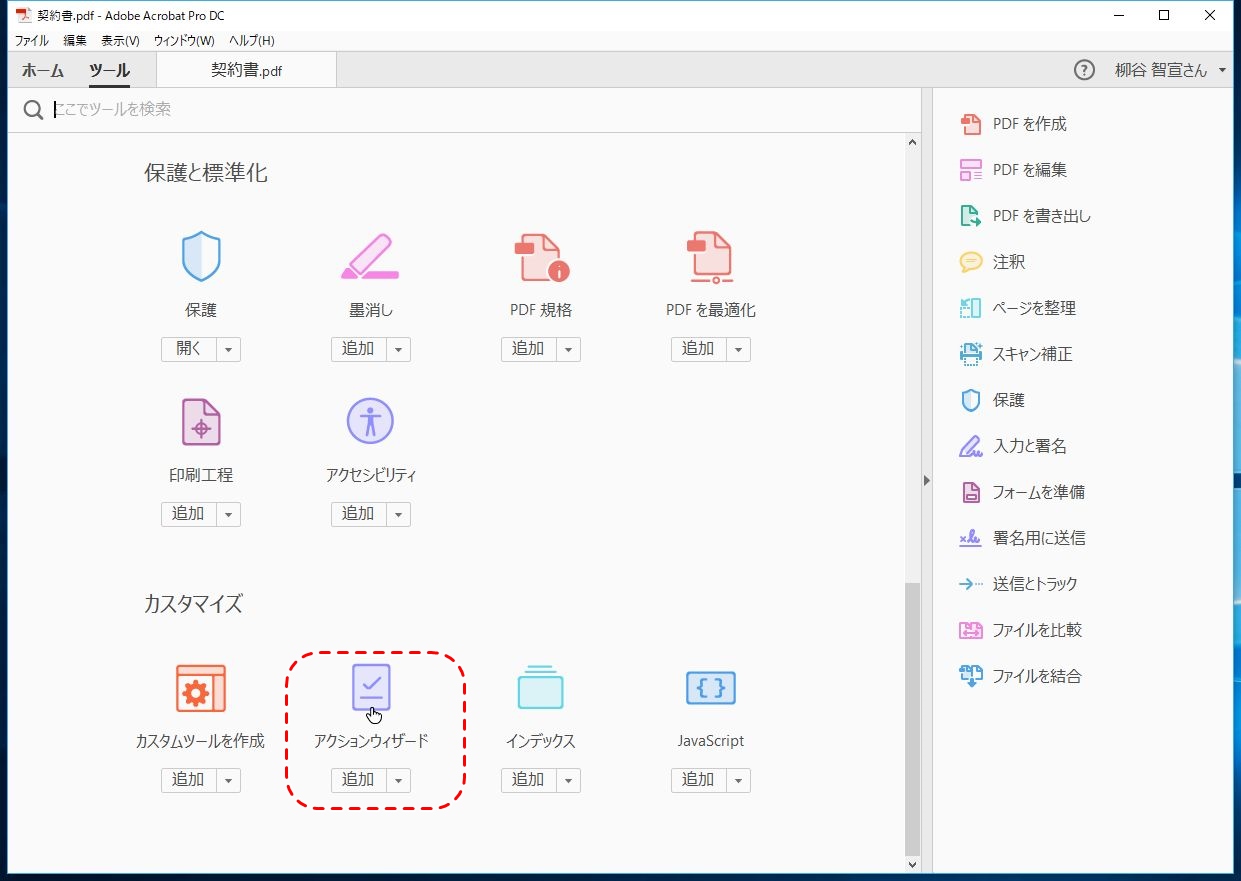This screenshot has width=1241, height=881.
Task: Open the ヘルプ(H) menu
Action: (x=251, y=41)
